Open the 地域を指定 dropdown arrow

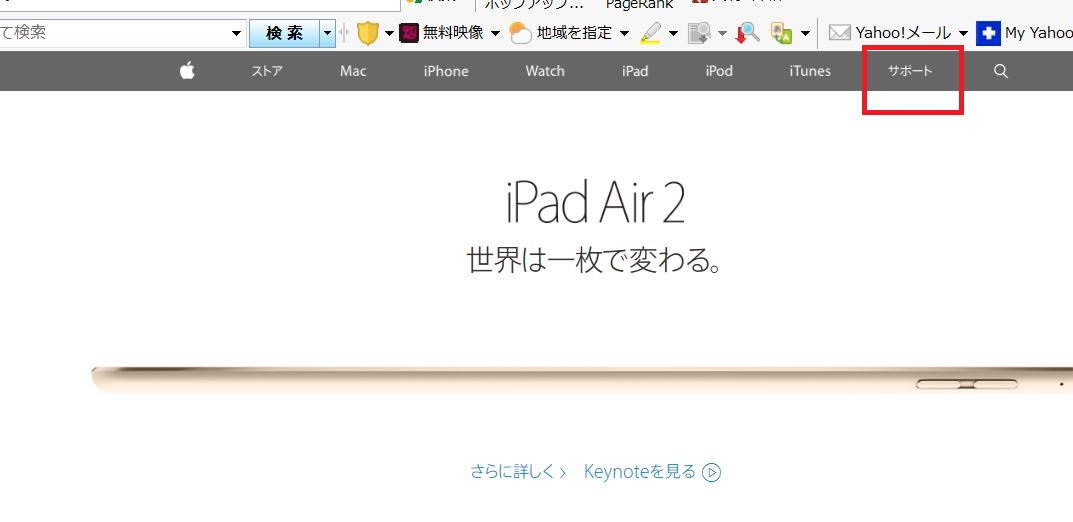624,33
